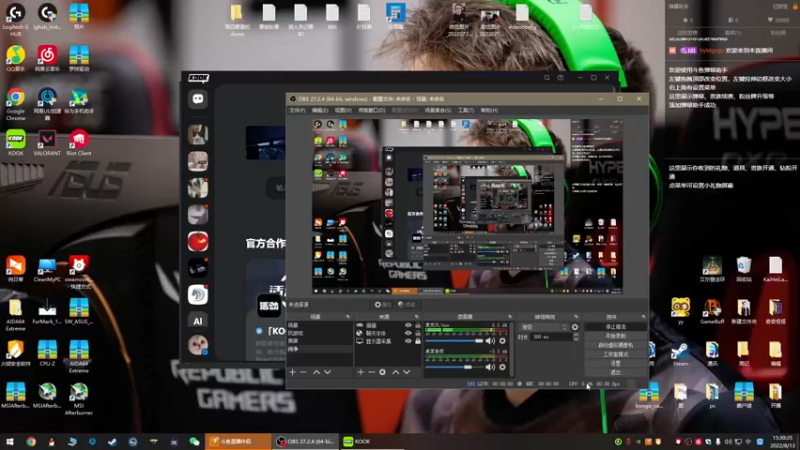The image size is (800, 450).
Task: Move source up in OBS sources panel
Action: (395, 372)
